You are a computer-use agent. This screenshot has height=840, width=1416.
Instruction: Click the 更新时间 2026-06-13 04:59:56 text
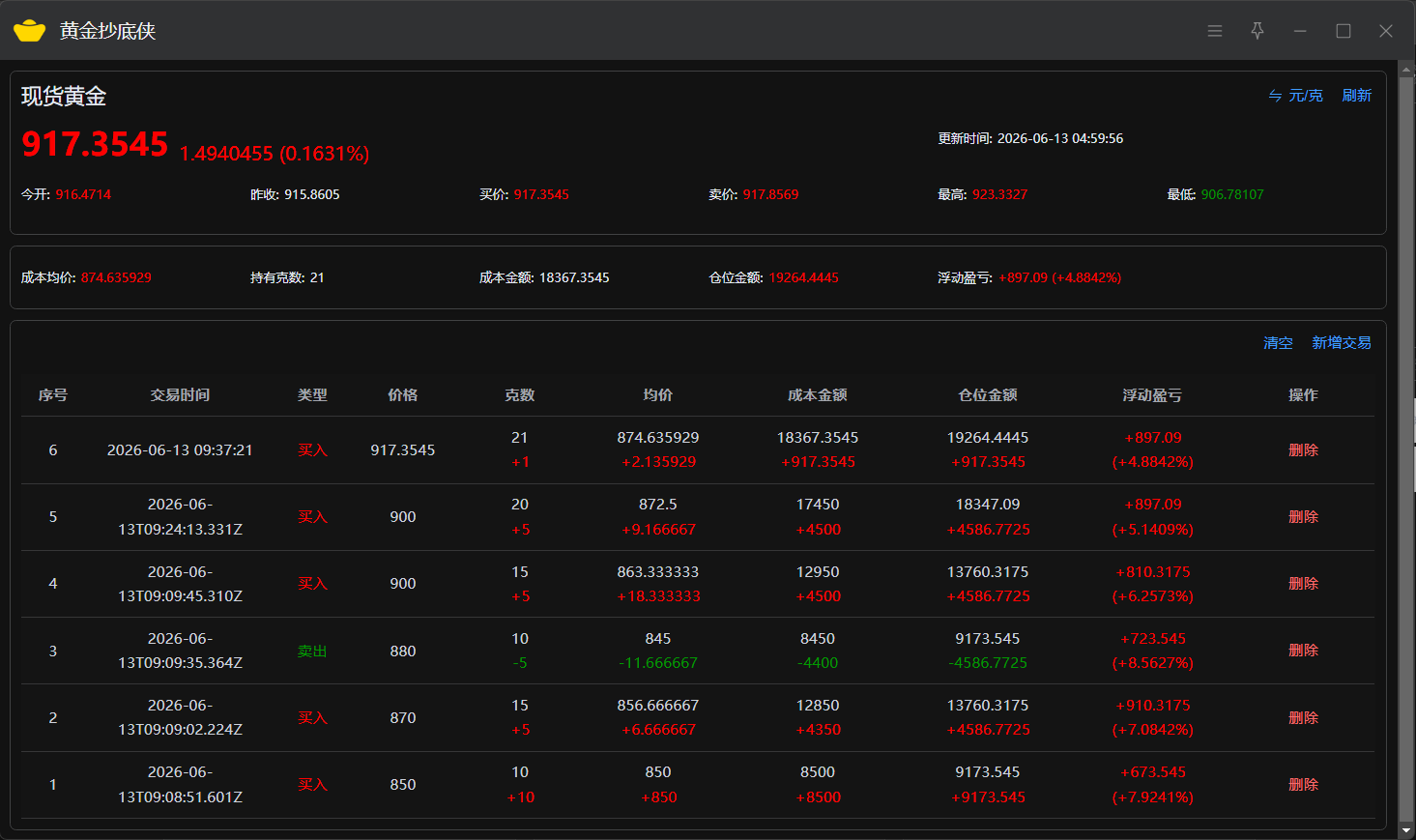coord(1030,138)
